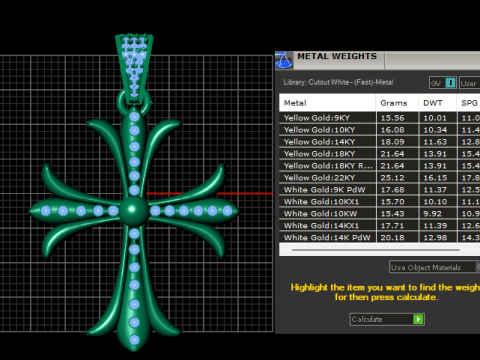This screenshot has height=360, width=480.
Task: Select the White Gold:14KX1 row
Action: [379, 226]
